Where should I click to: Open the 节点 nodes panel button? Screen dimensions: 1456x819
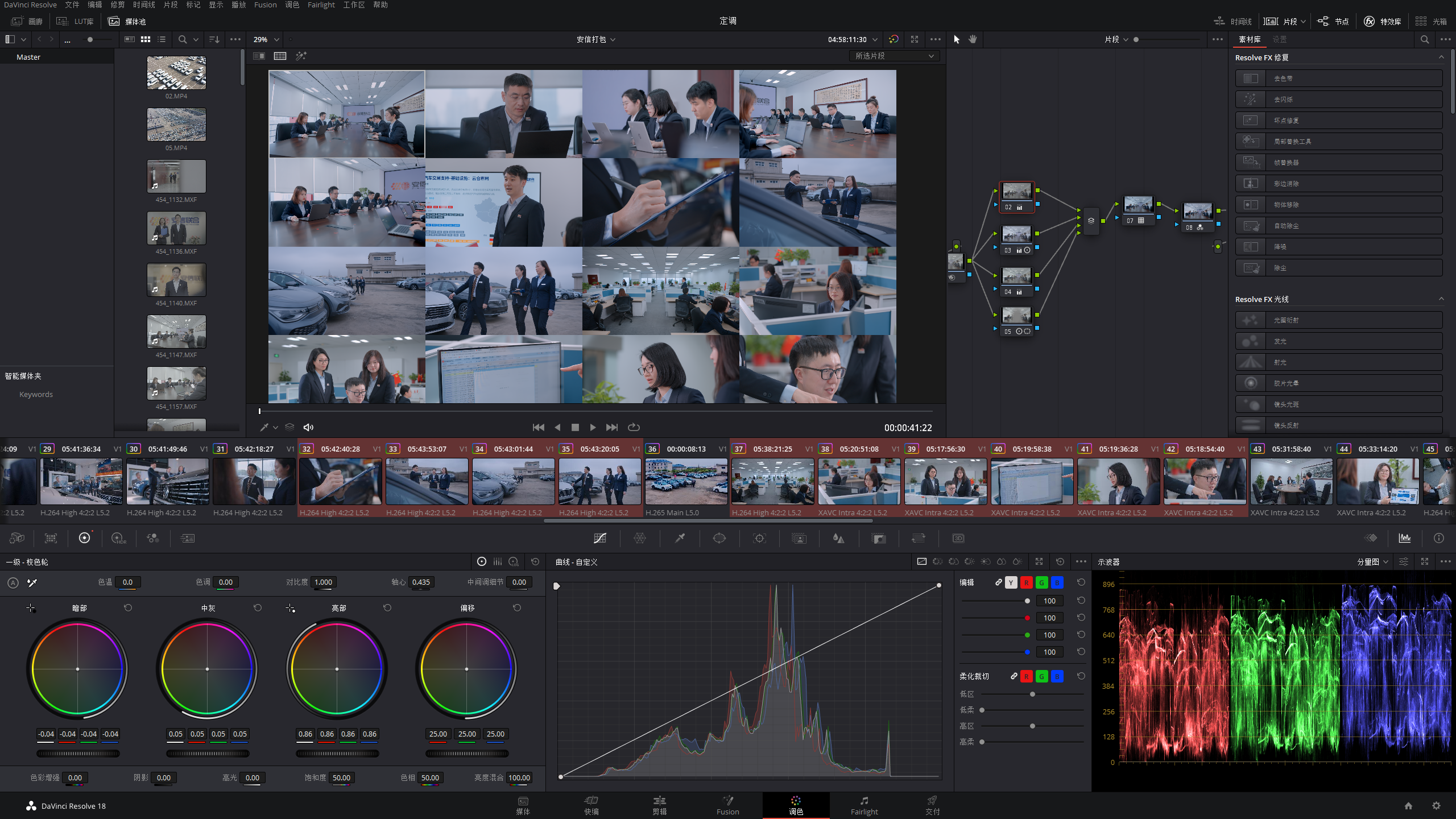point(1333,21)
